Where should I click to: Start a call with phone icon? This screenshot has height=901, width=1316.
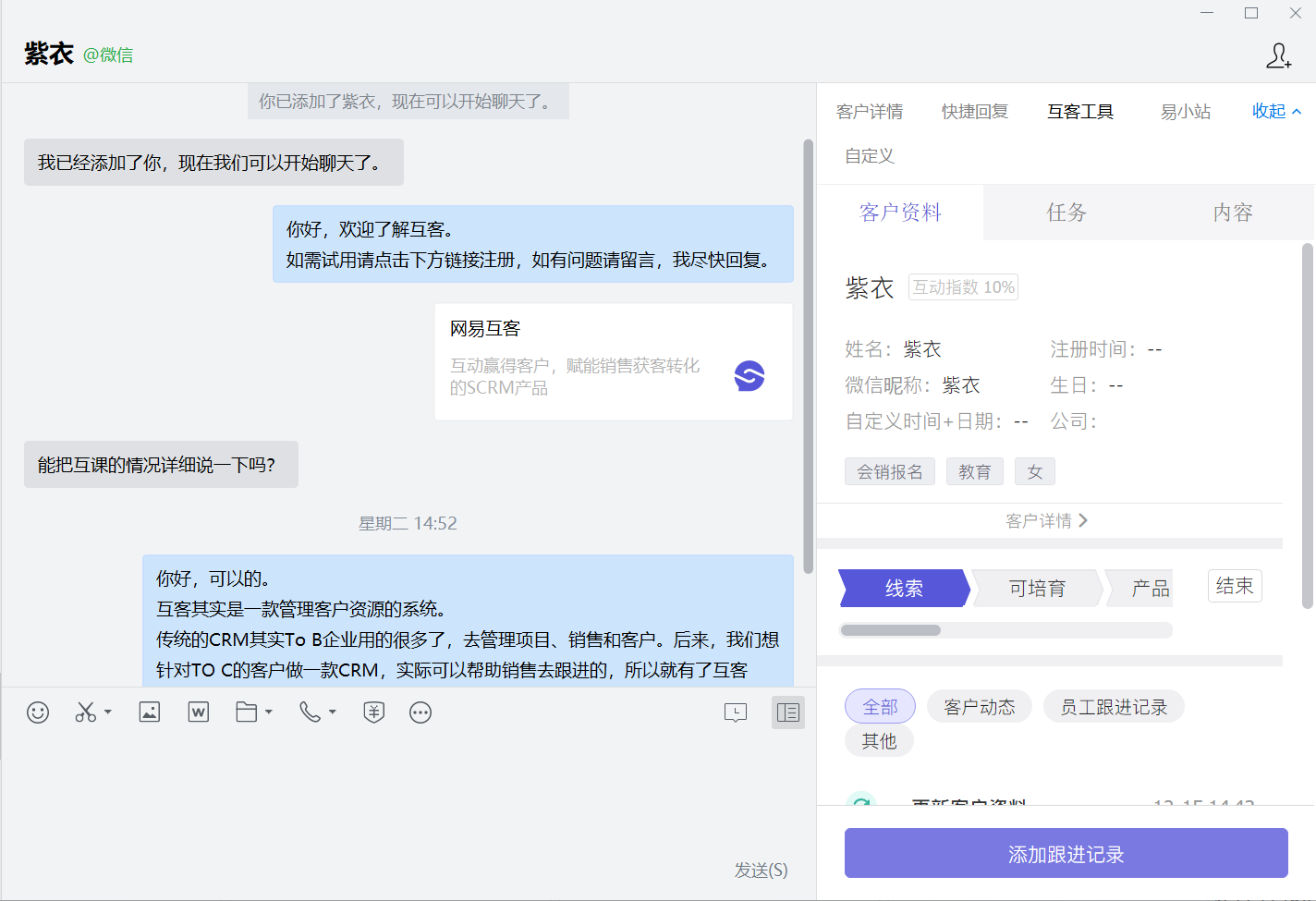(x=310, y=712)
